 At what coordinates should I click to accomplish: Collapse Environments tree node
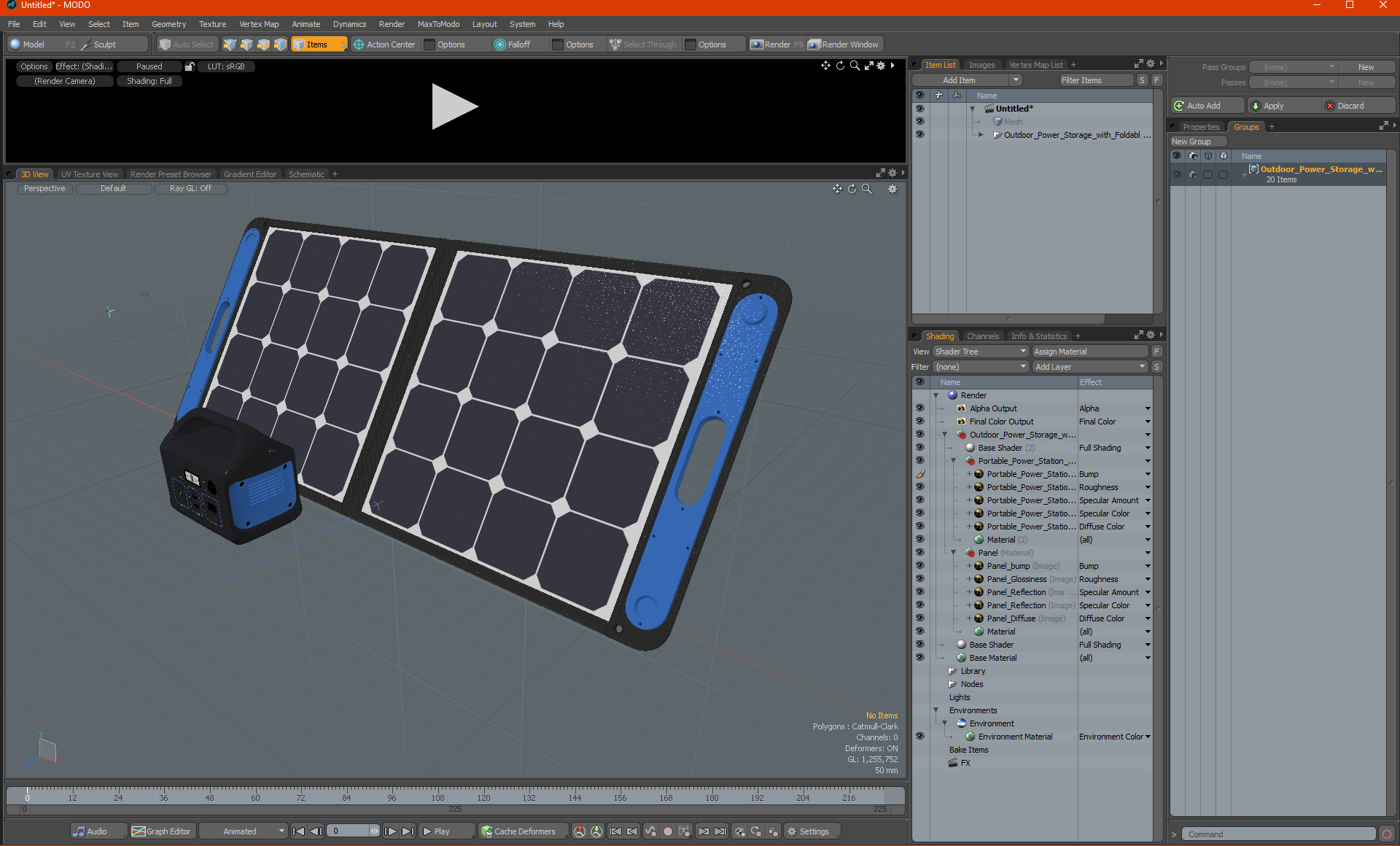tap(936, 710)
